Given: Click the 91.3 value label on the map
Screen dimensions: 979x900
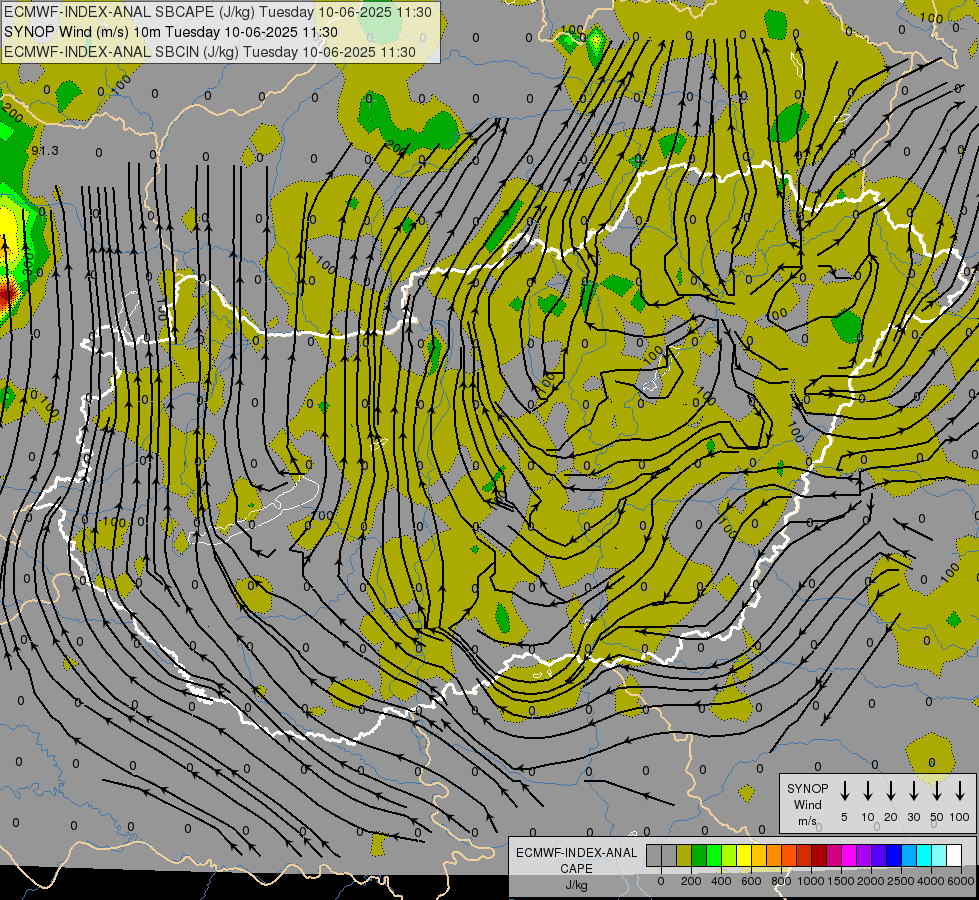Looking at the screenshot, I should 45,151.
